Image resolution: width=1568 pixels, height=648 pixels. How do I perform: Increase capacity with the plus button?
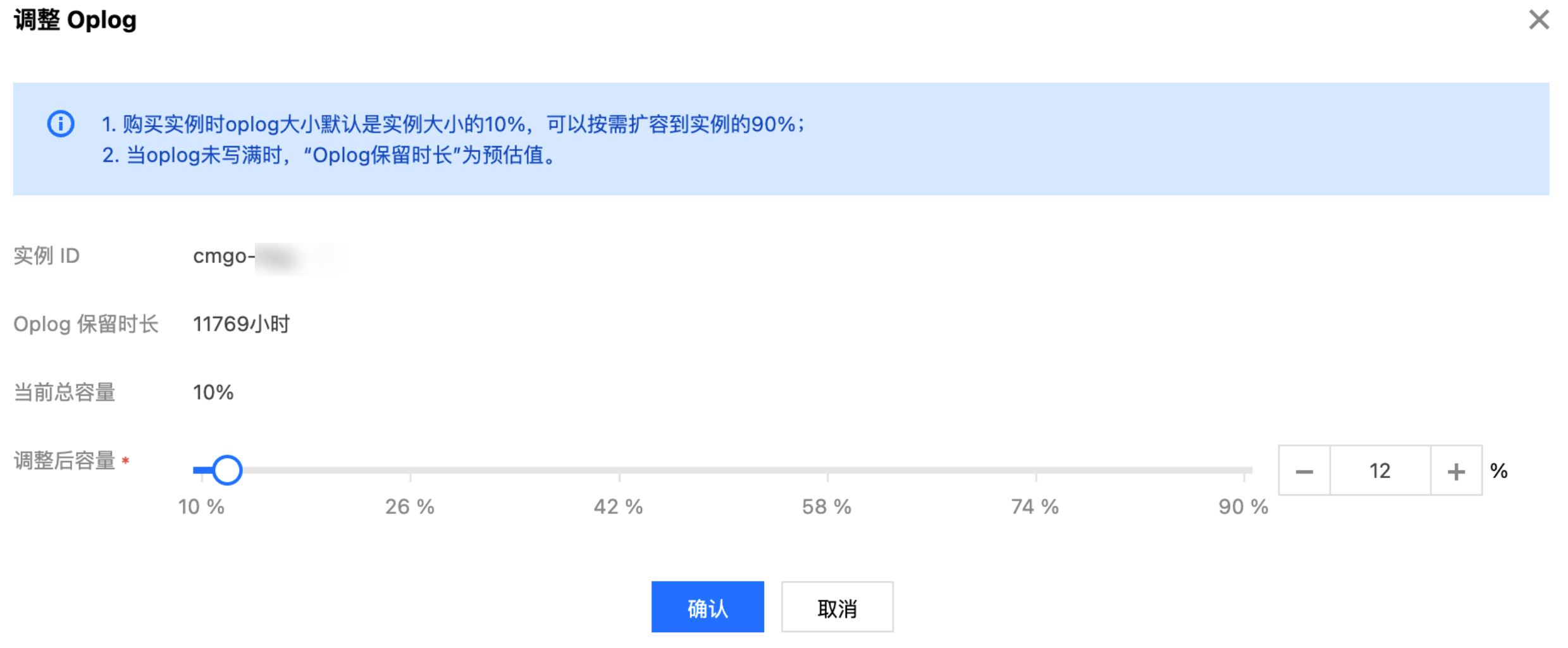(1456, 471)
